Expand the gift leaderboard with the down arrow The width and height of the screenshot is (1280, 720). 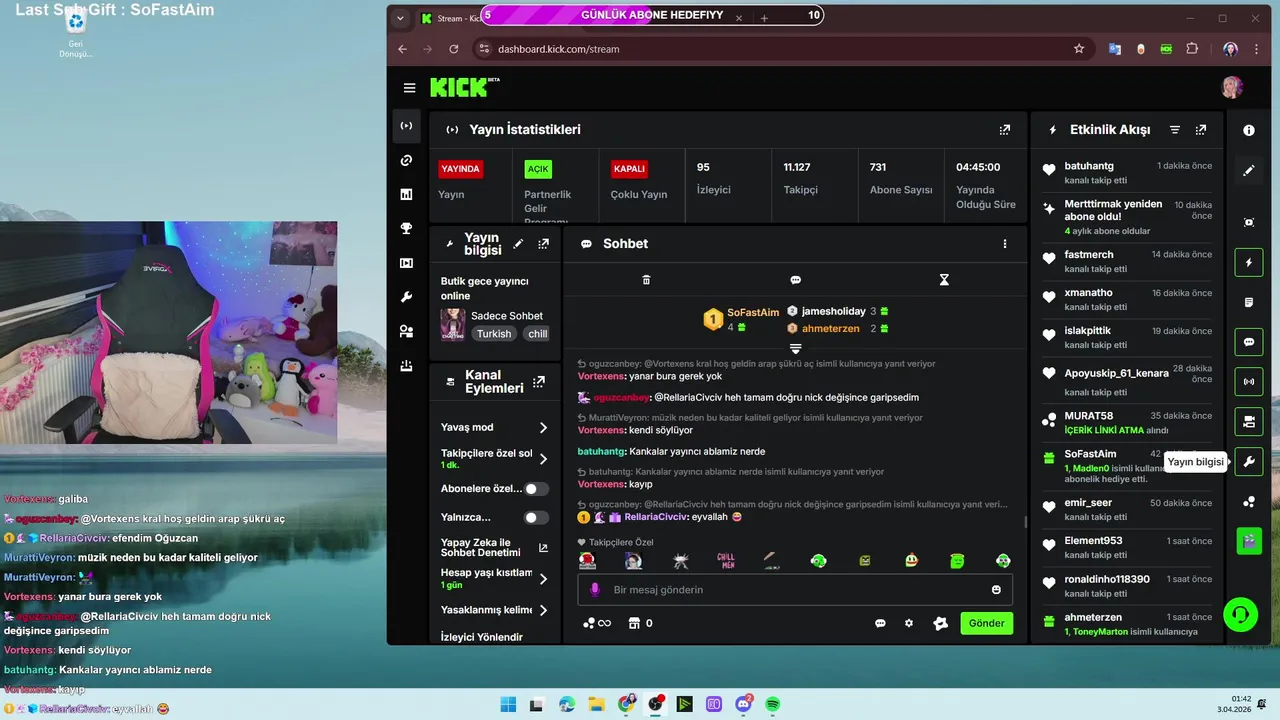pos(796,348)
